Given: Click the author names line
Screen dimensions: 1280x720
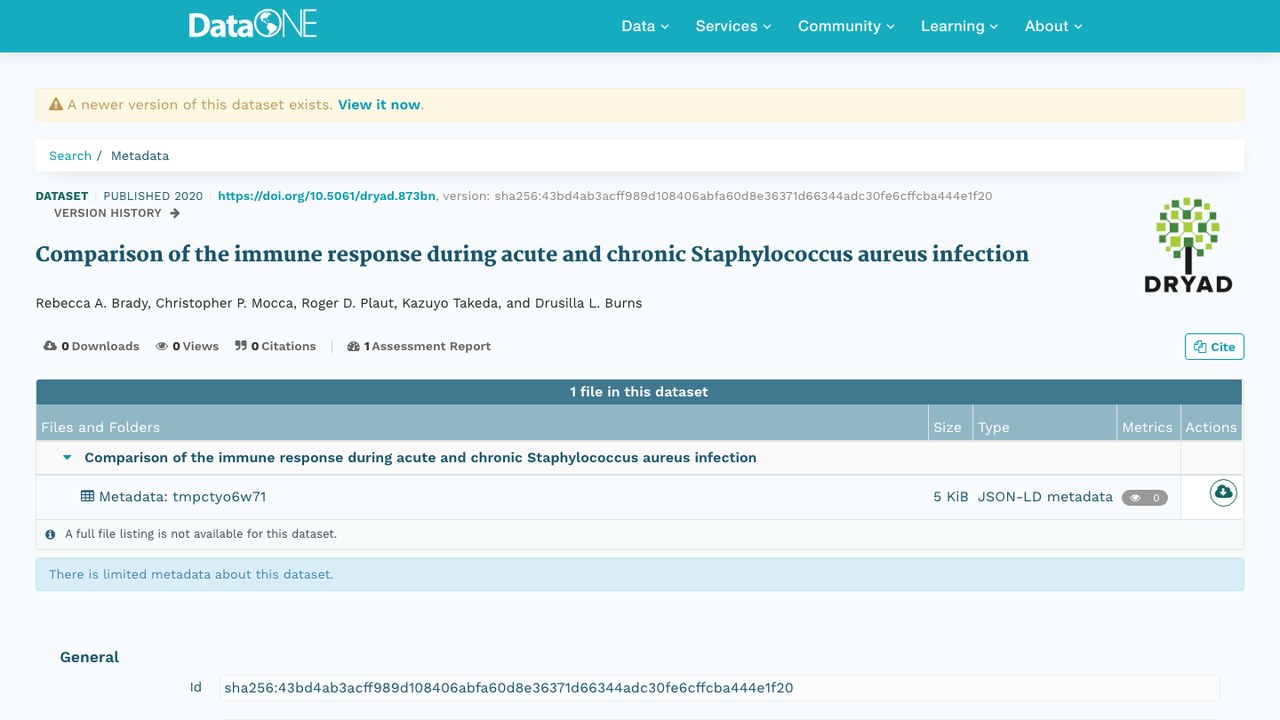Looking at the screenshot, I should [339, 303].
